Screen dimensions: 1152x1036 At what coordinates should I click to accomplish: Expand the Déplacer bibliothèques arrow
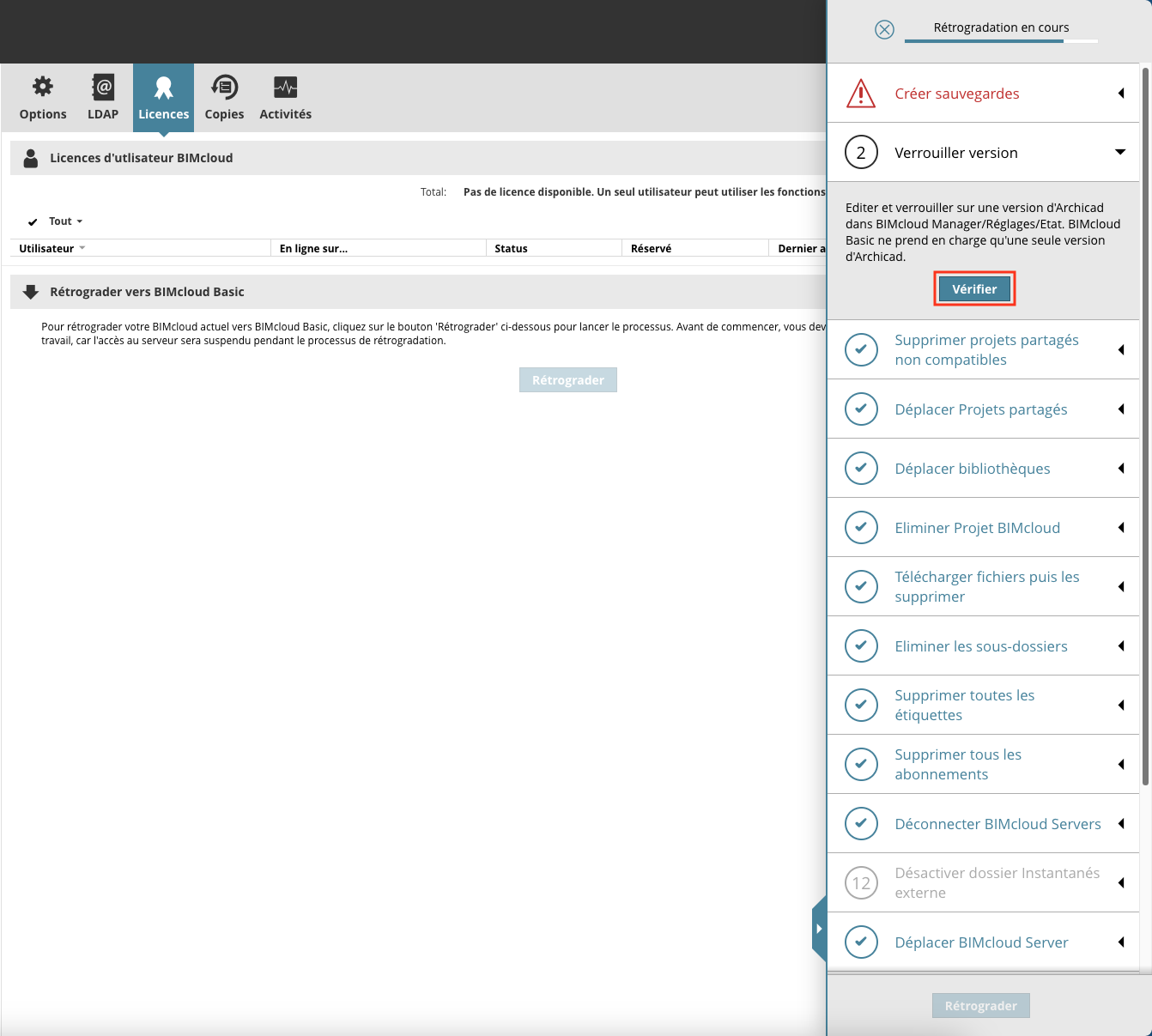[x=1121, y=468]
